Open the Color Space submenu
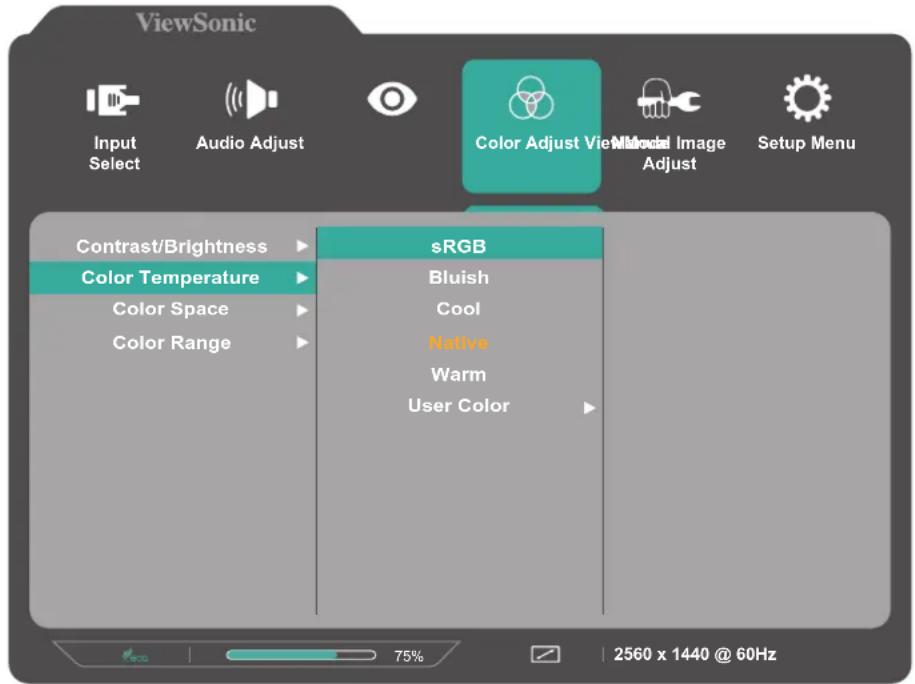The width and height of the screenshot is (915, 684). 173,309
